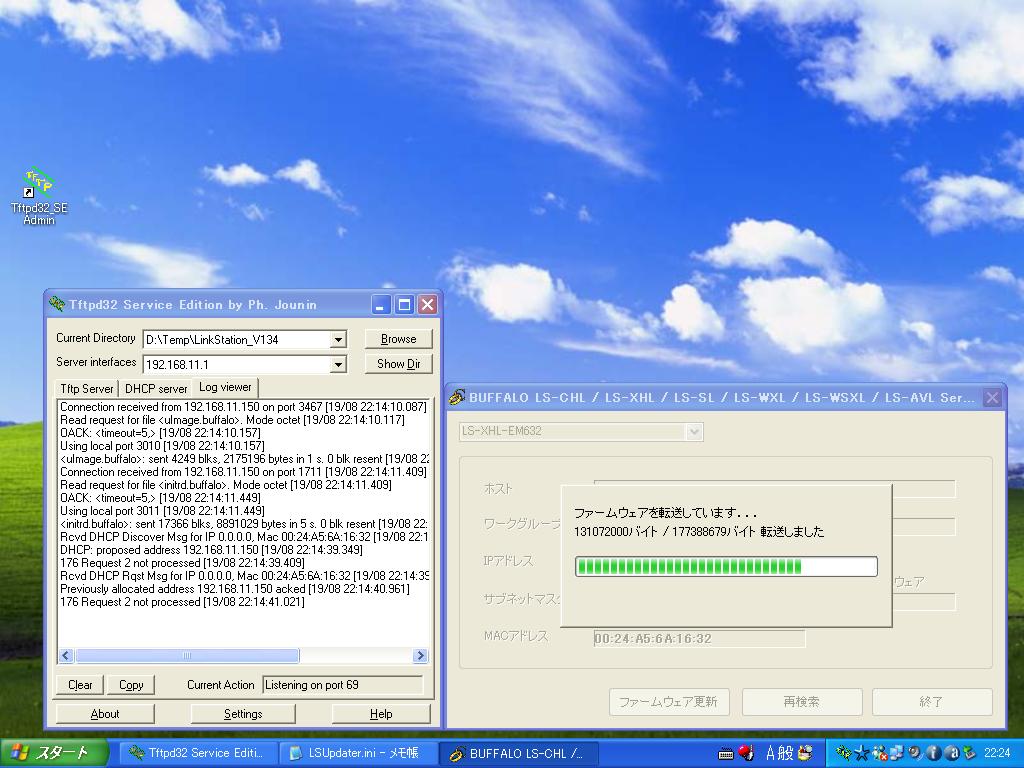
Task: Click the transferred bytes count text
Action: point(699,532)
